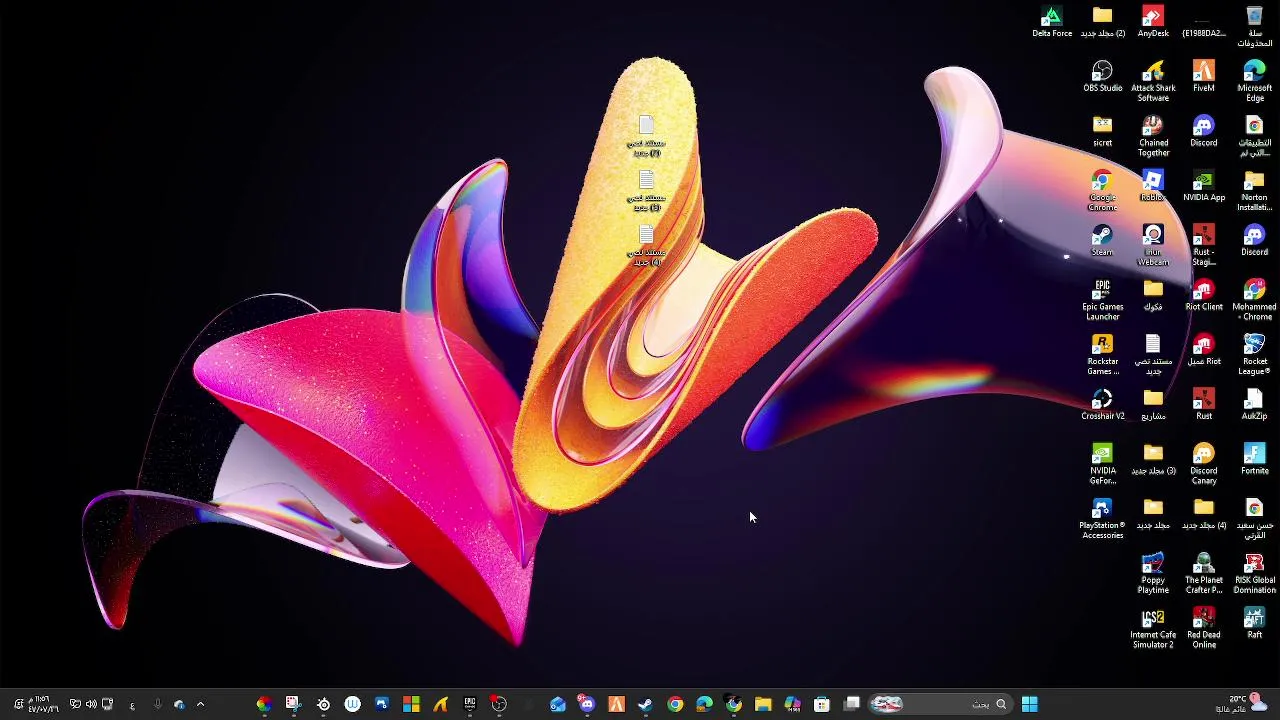
Task: Select the Chained Together game icon
Action: point(1153,137)
